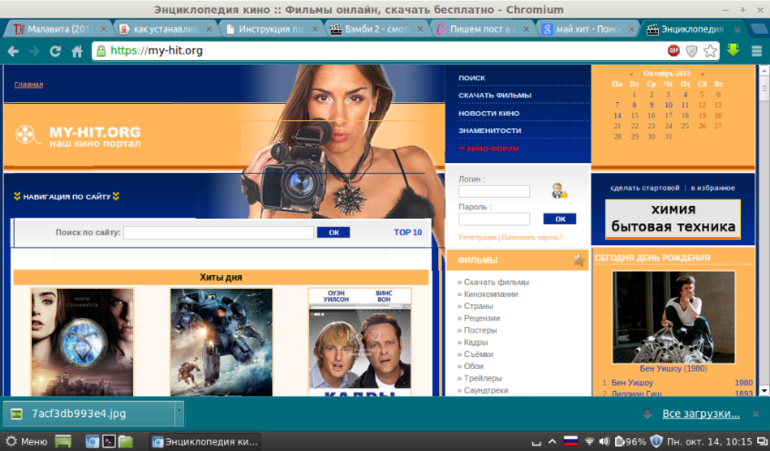Click the Логин input field
The height and width of the screenshot is (451, 770).
pos(494,191)
